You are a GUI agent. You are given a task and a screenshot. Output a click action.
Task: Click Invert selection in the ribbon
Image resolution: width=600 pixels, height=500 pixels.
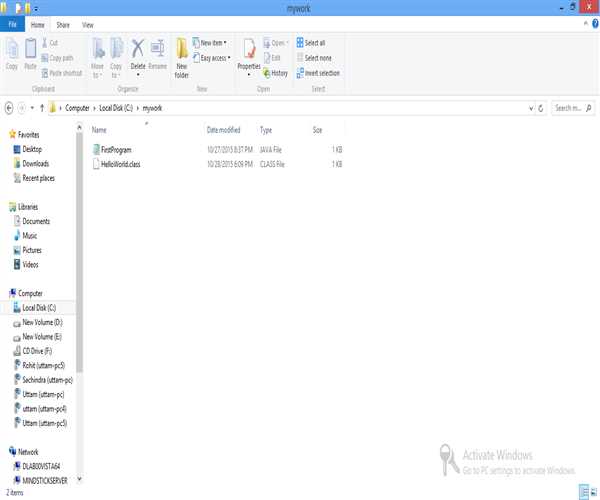[320, 73]
